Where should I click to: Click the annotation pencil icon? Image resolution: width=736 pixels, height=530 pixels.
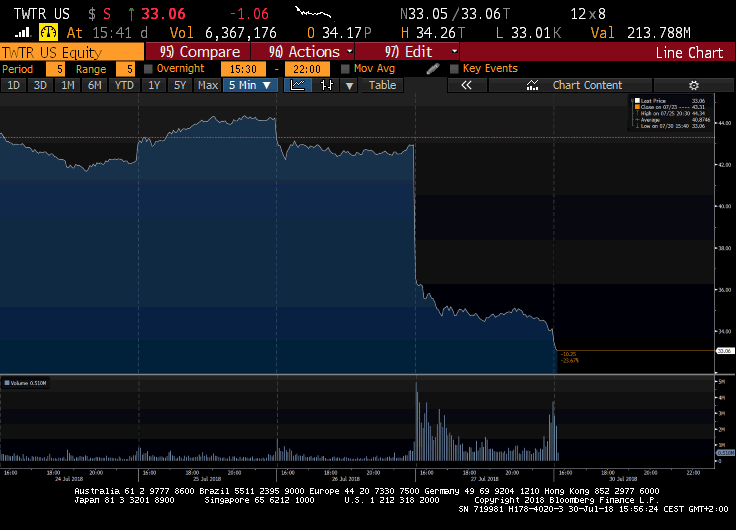(x=433, y=69)
